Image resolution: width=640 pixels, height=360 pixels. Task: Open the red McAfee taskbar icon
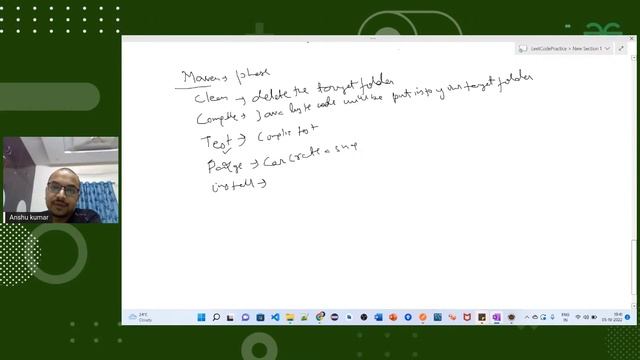point(467,317)
